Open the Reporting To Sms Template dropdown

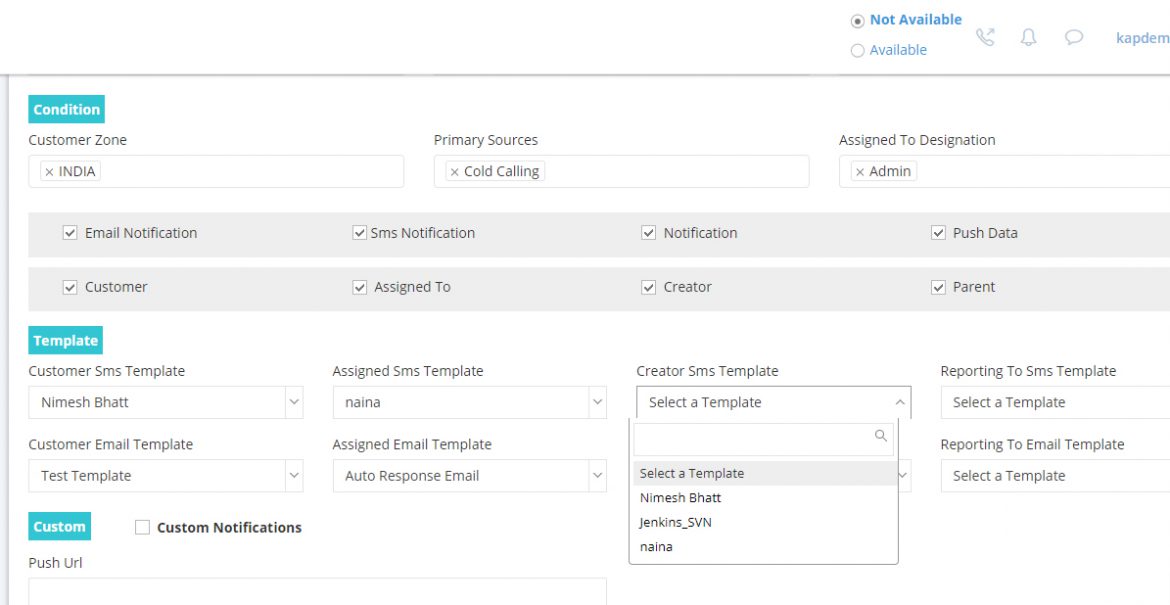(1055, 402)
